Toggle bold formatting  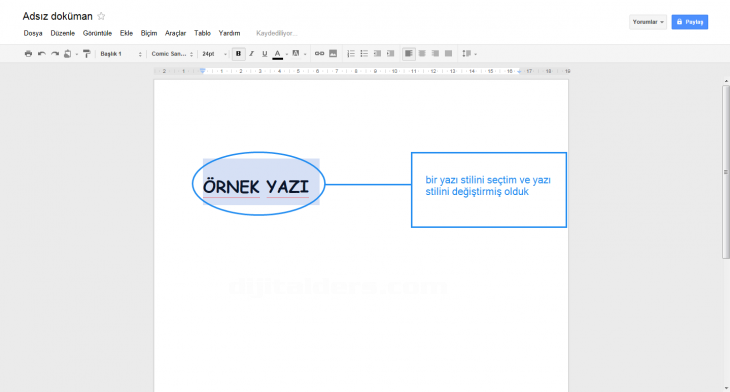pos(238,54)
